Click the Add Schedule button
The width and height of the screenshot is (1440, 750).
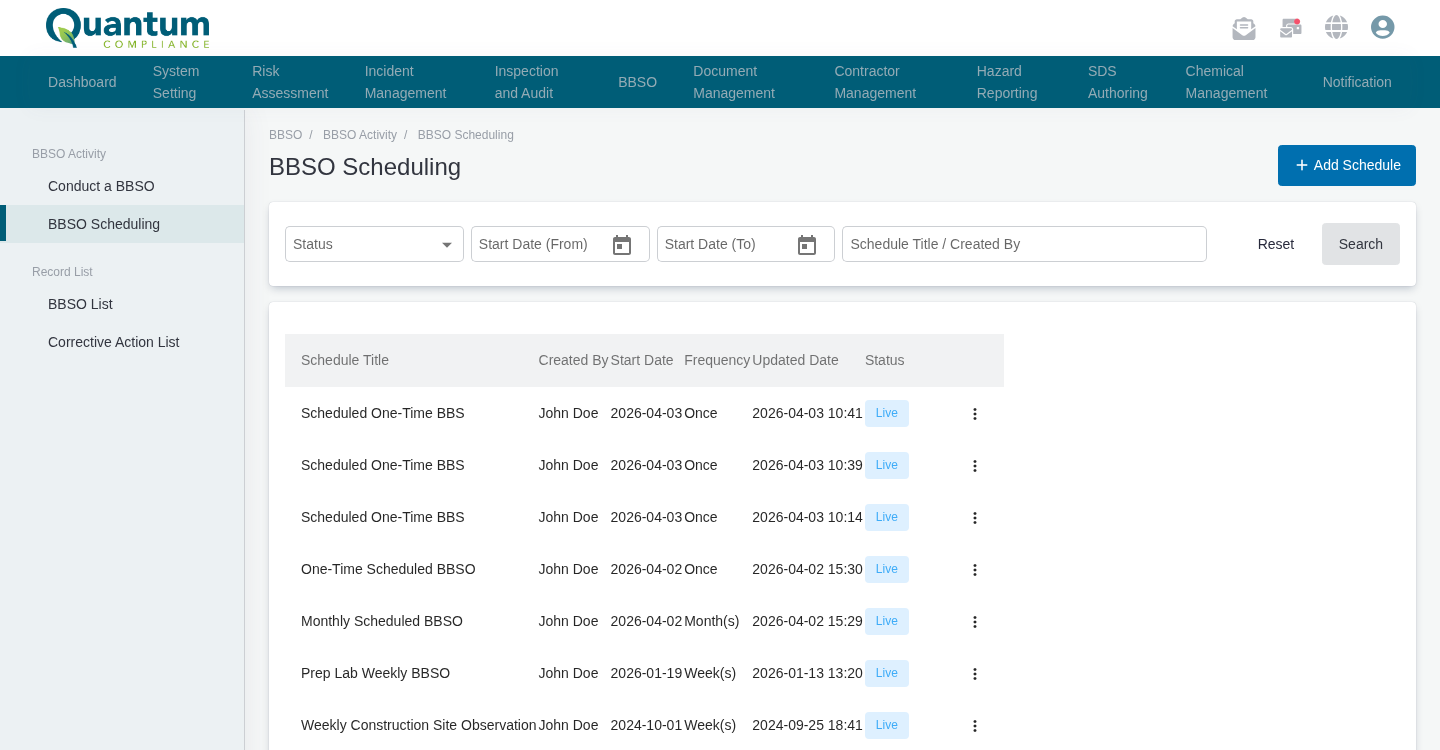click(1347, 165)
